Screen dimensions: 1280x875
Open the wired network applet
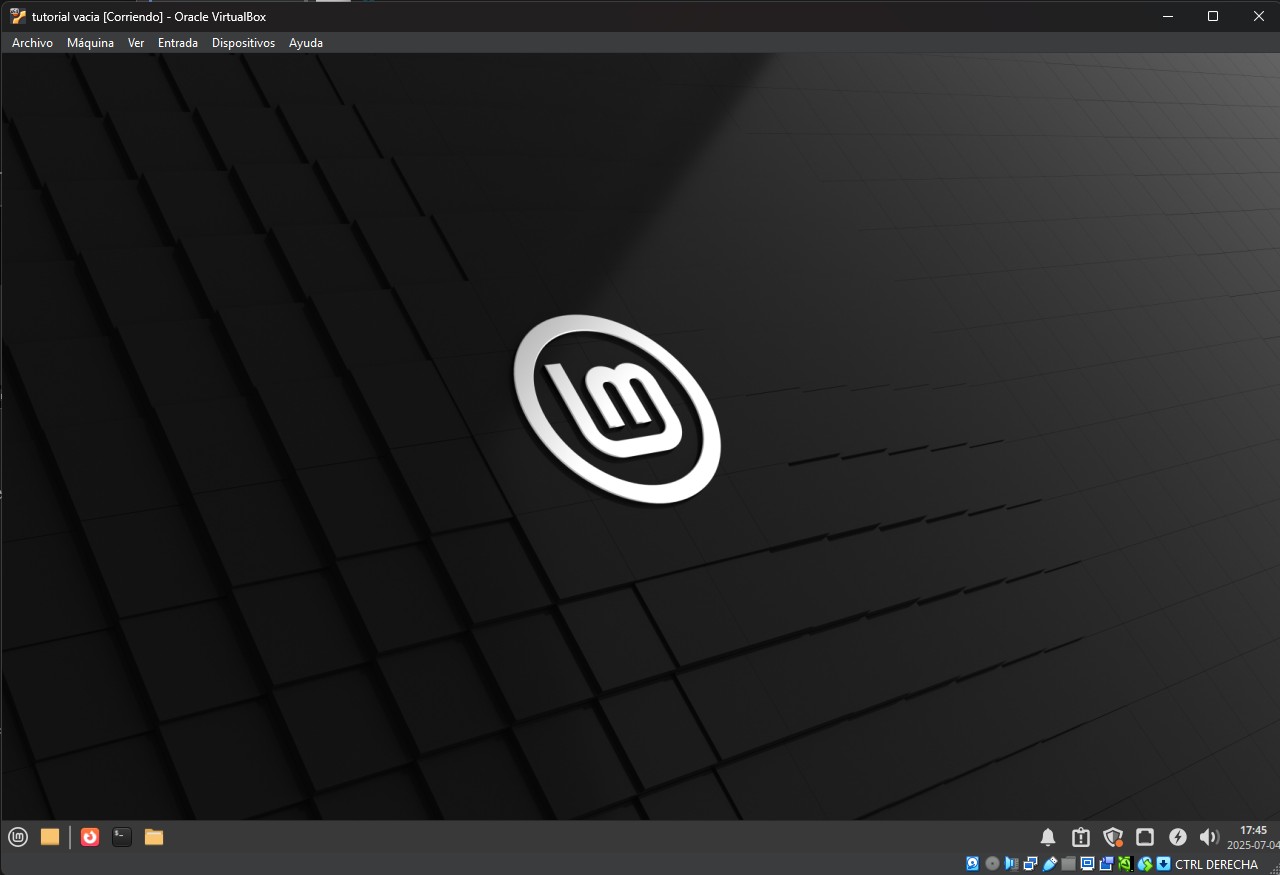[x=1145, y=837]
